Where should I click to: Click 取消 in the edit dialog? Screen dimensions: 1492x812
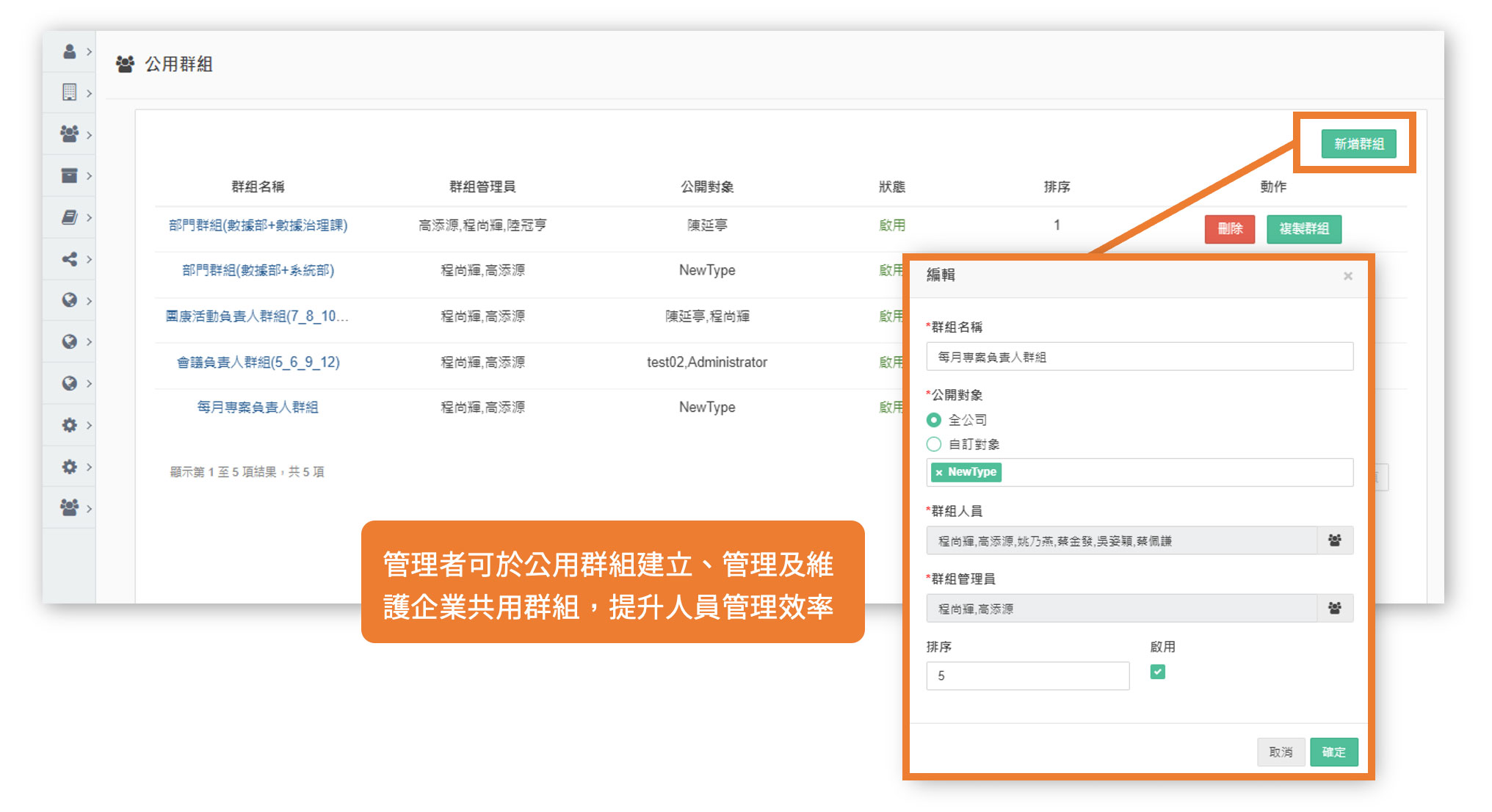click(x=1281, y=753)
